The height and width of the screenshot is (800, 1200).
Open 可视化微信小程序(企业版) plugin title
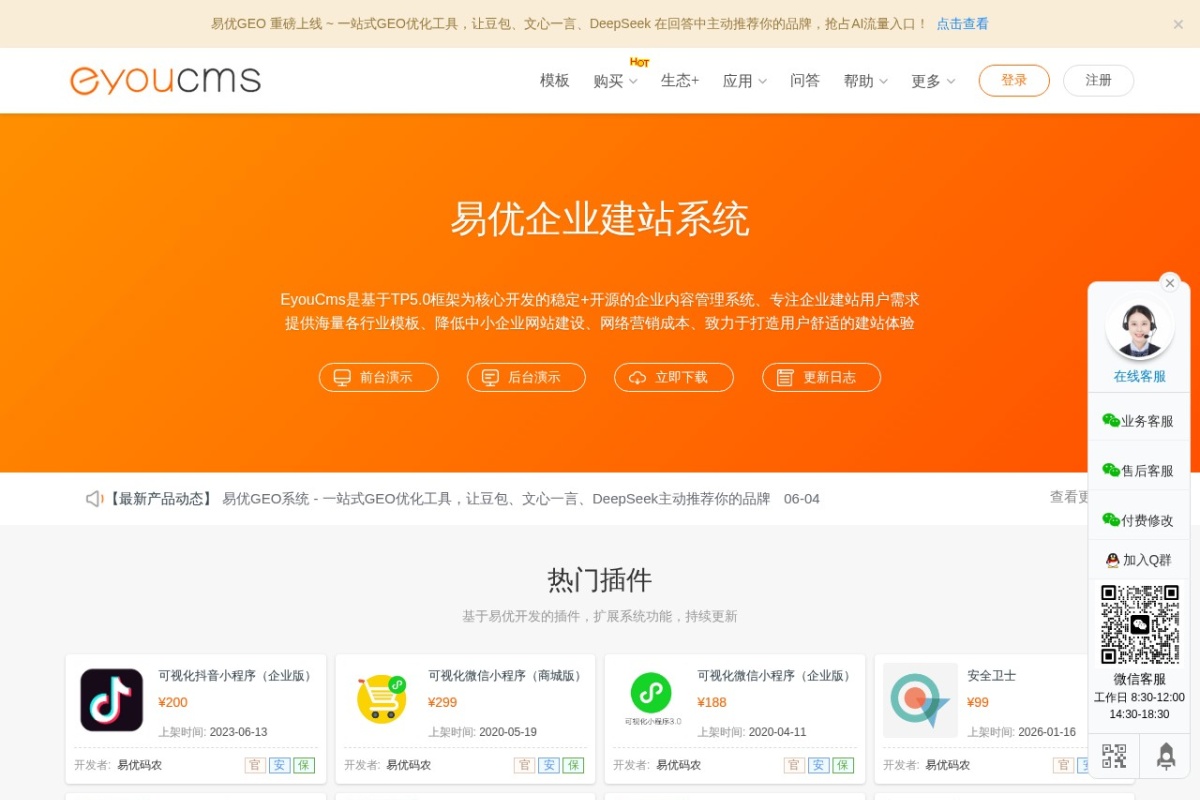pyautogui.click(x=776, y=676)
